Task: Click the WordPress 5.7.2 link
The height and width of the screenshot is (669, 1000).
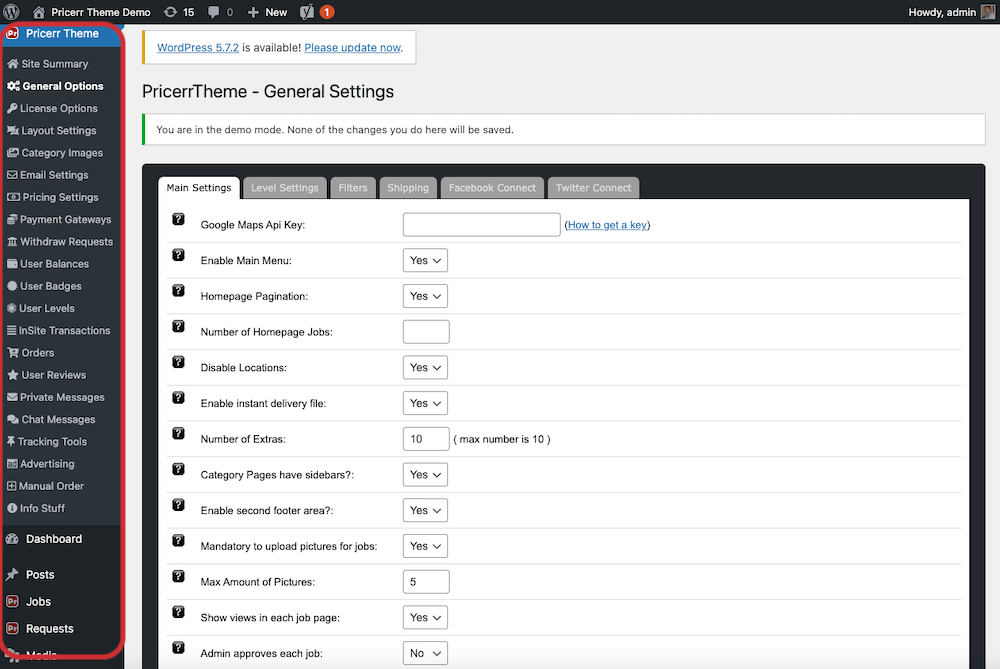Action: tap(198, 48)
